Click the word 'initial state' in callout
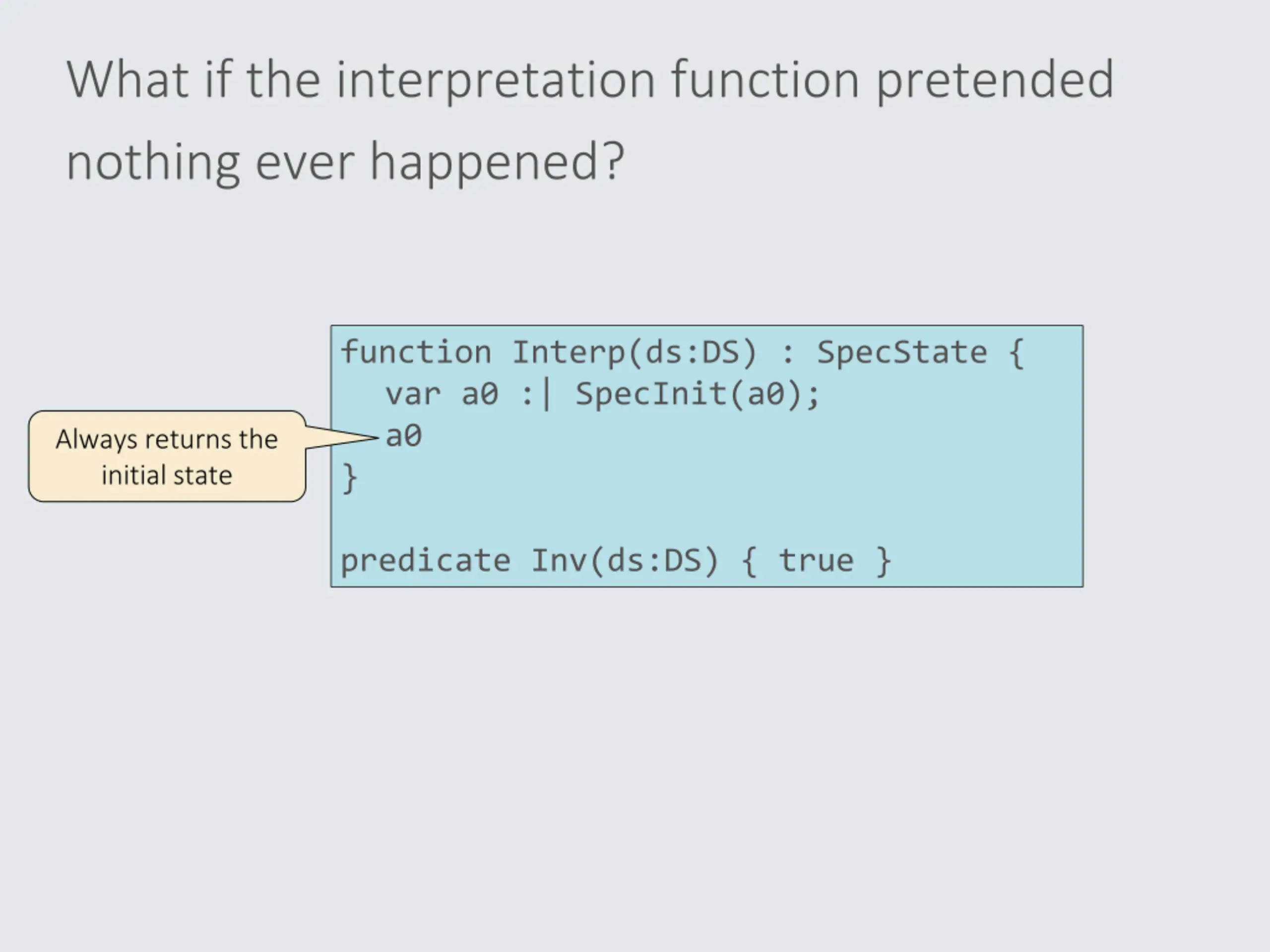 (x=167, y=475)
